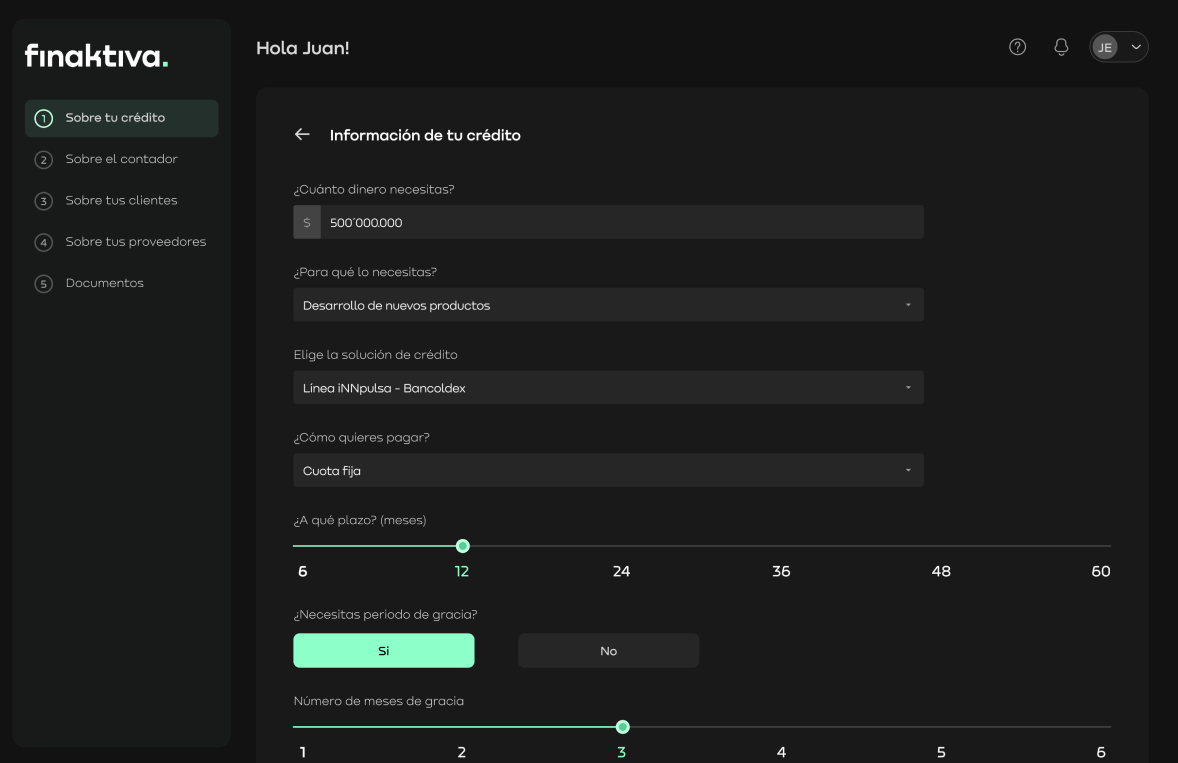Go to Sobre tus clientes step
The width and height of the screenshot is (1178, 763).
pos(122,201)
